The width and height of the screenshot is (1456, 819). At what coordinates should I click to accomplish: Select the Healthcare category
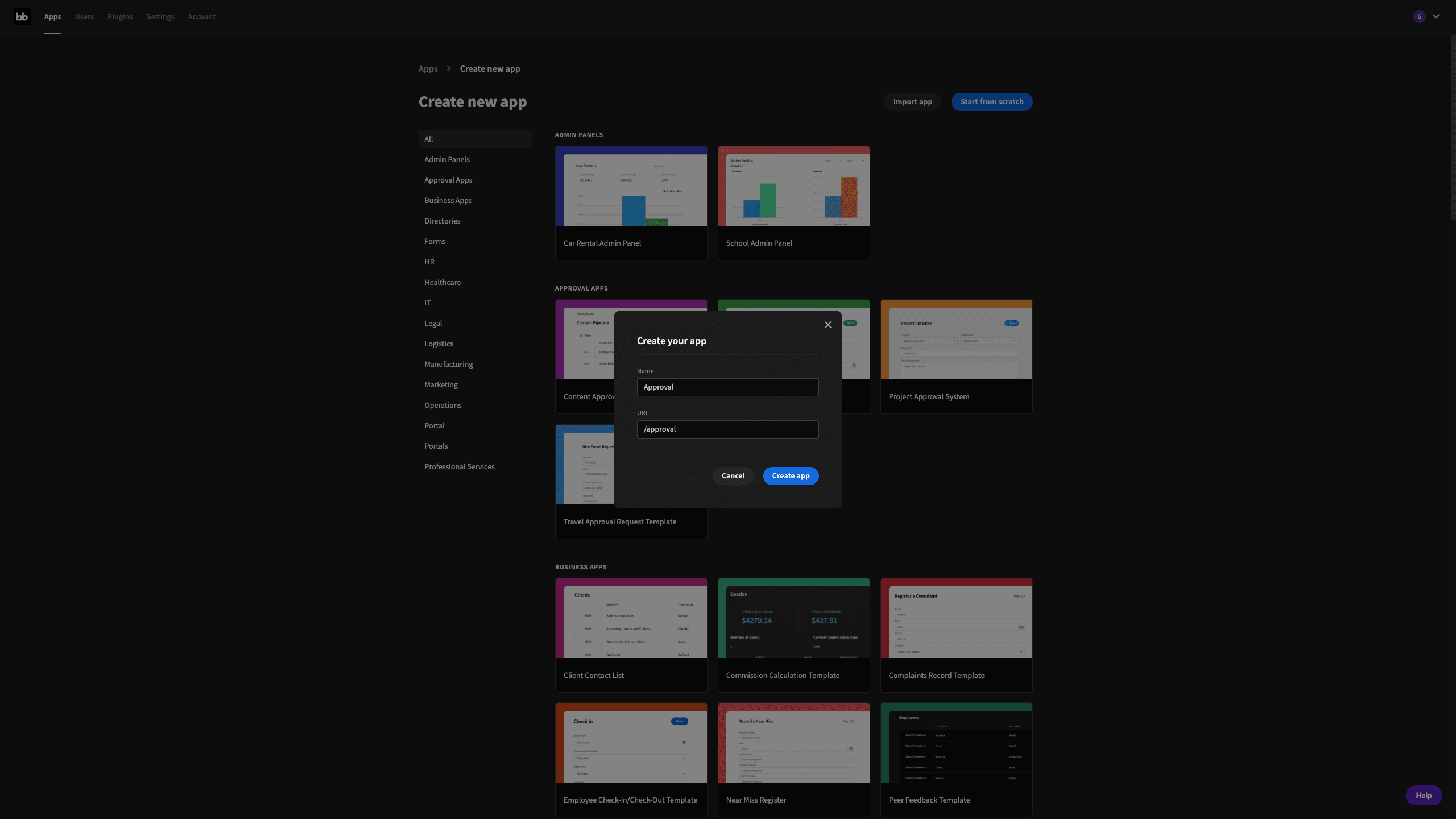coord(475,282)
